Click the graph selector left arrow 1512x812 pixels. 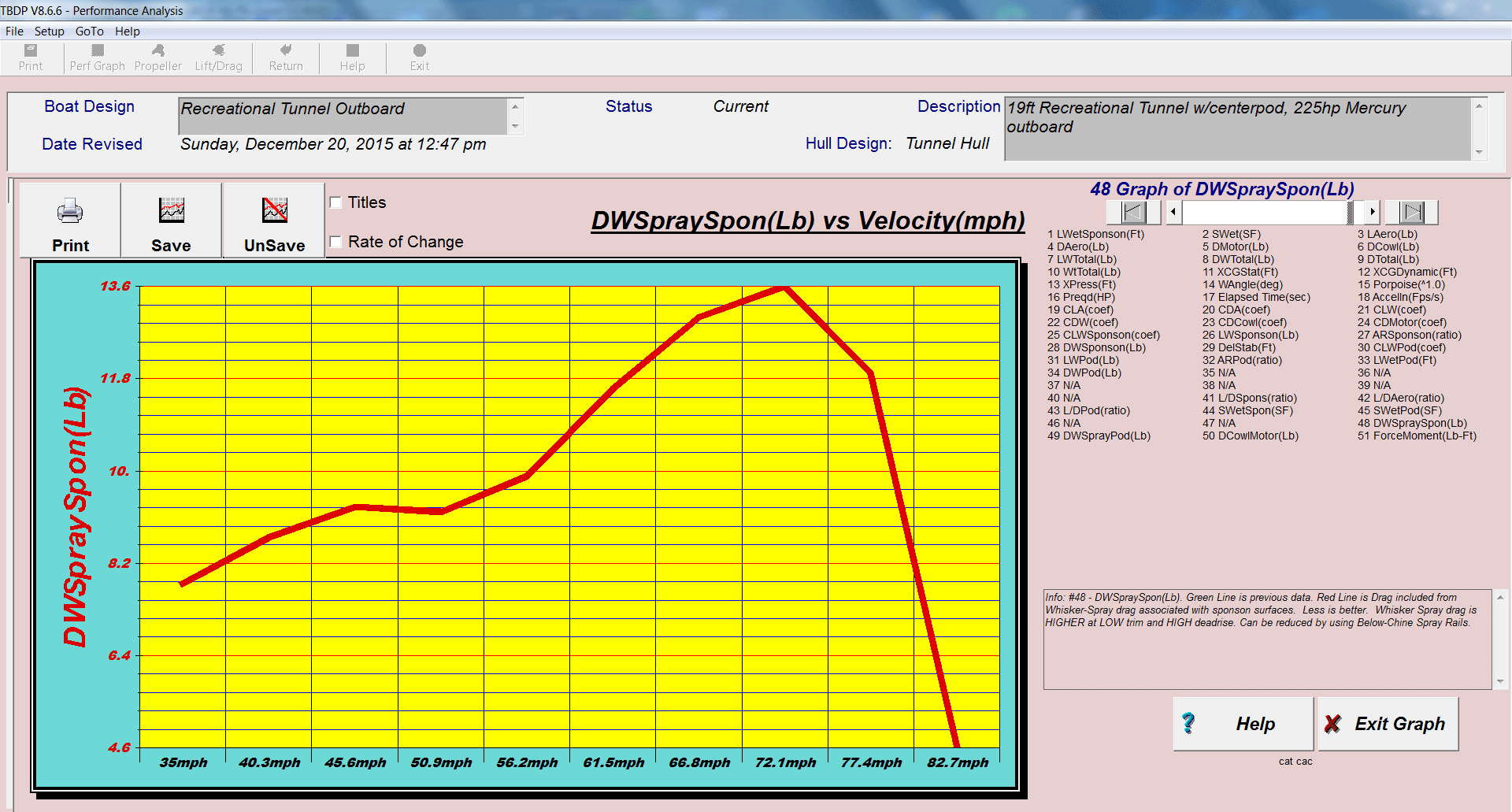[1174, 212]
